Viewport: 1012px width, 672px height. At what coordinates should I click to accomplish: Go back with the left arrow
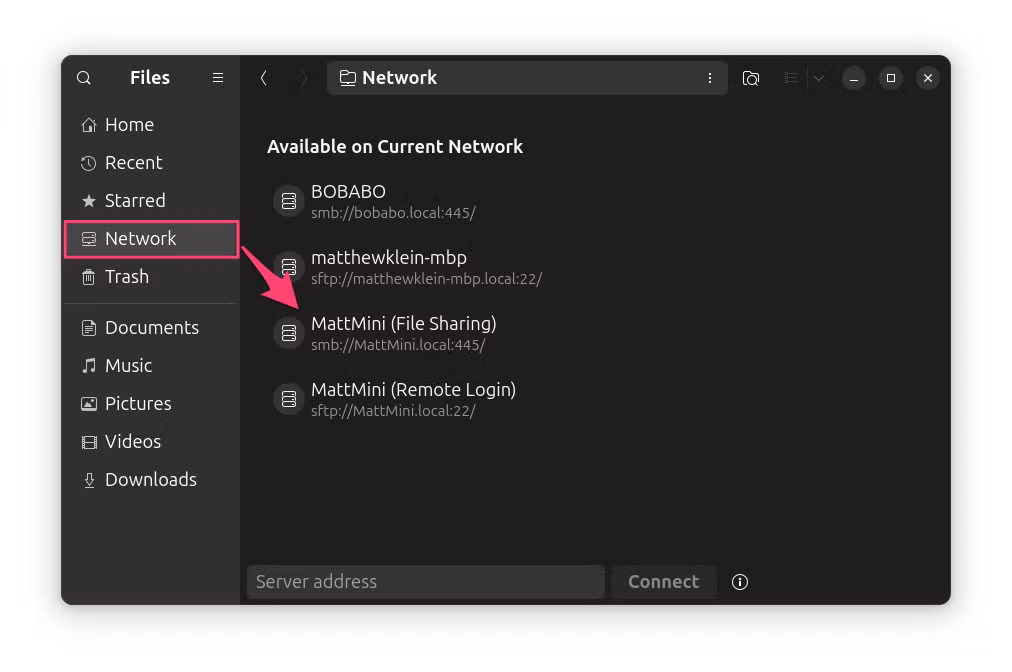263,78
